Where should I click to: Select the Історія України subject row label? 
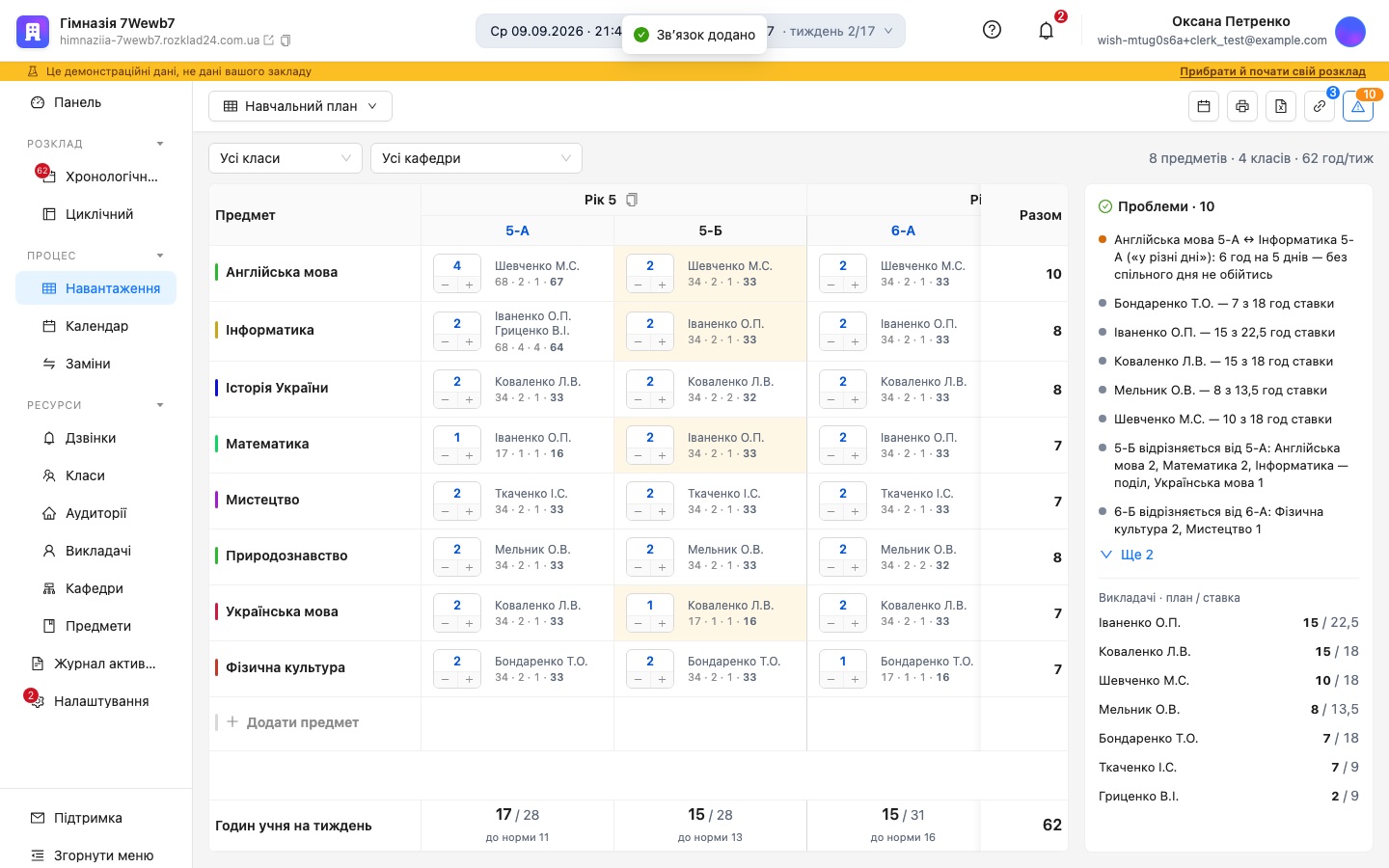coord(277,388)
